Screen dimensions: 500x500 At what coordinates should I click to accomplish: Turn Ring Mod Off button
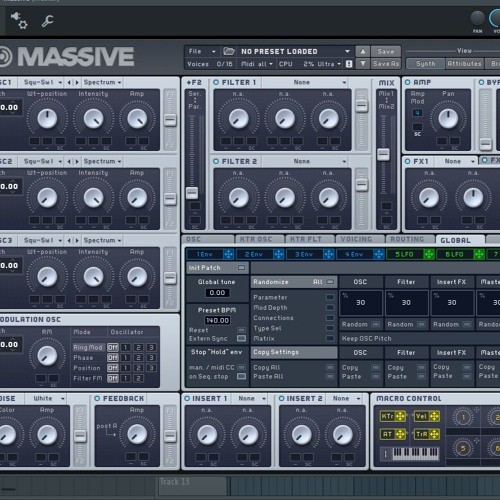113,347
